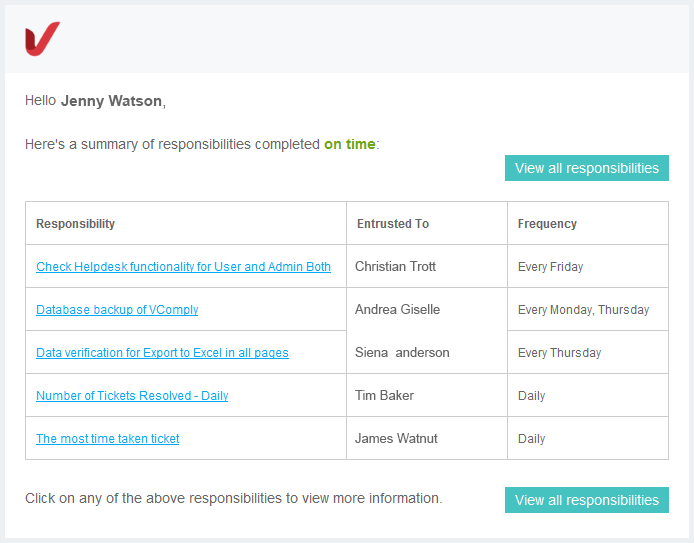
Task: Select the Tim Baker cell
Action: (427, 395)
